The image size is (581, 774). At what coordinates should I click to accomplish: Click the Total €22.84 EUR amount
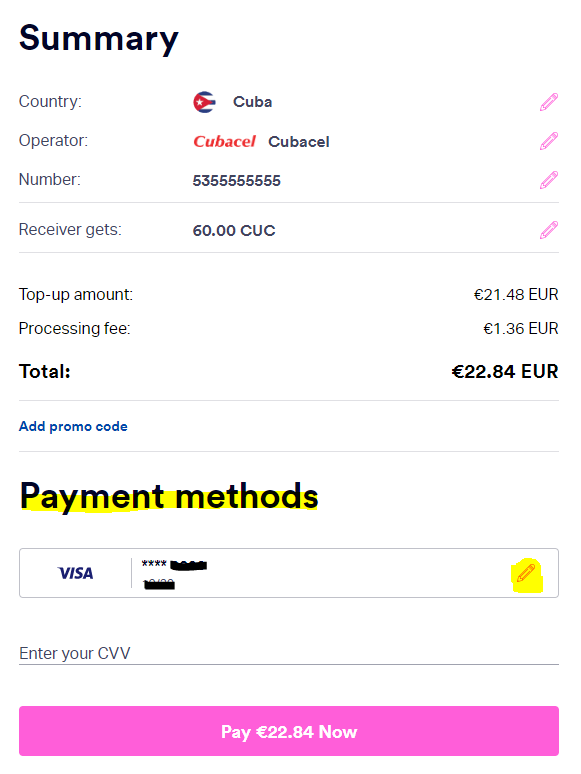(504, 372)
